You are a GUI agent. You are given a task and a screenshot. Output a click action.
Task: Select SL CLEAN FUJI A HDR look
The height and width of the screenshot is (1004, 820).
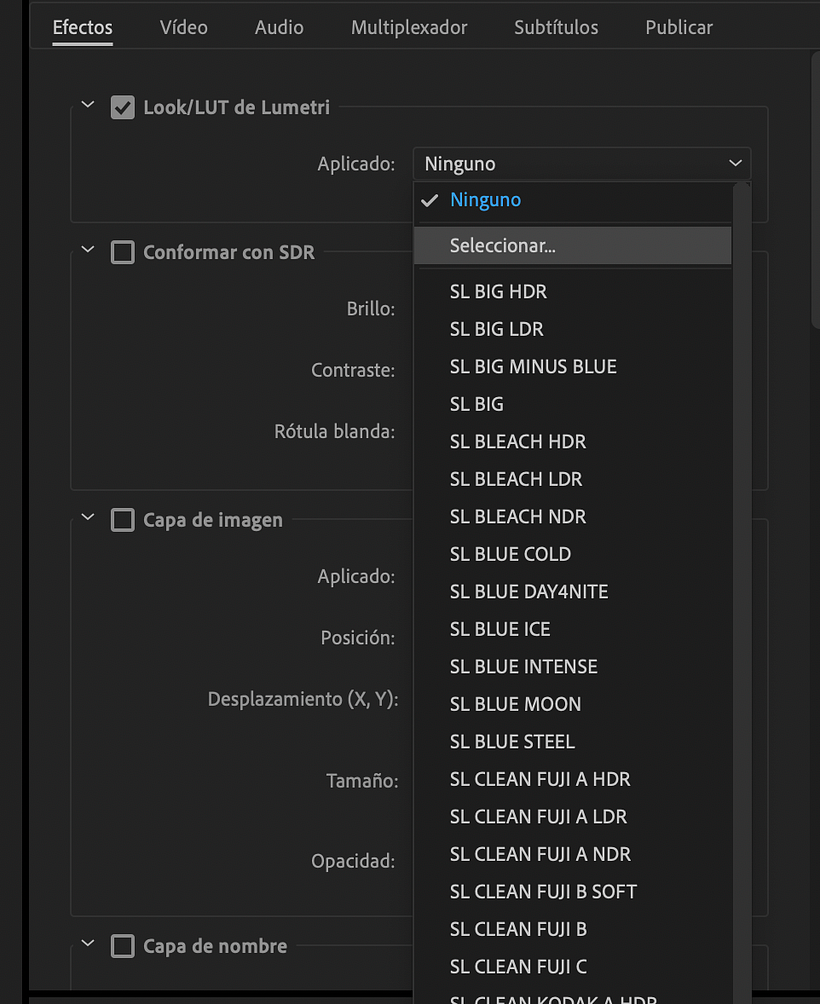[572, 779]
